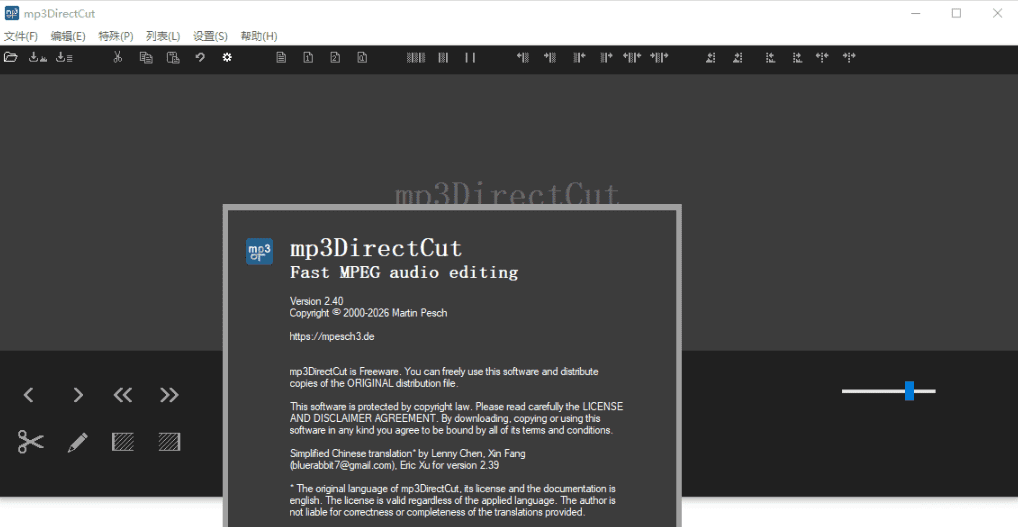Click the narrow hatched bar zoom icon

click(x=443, y=57)
